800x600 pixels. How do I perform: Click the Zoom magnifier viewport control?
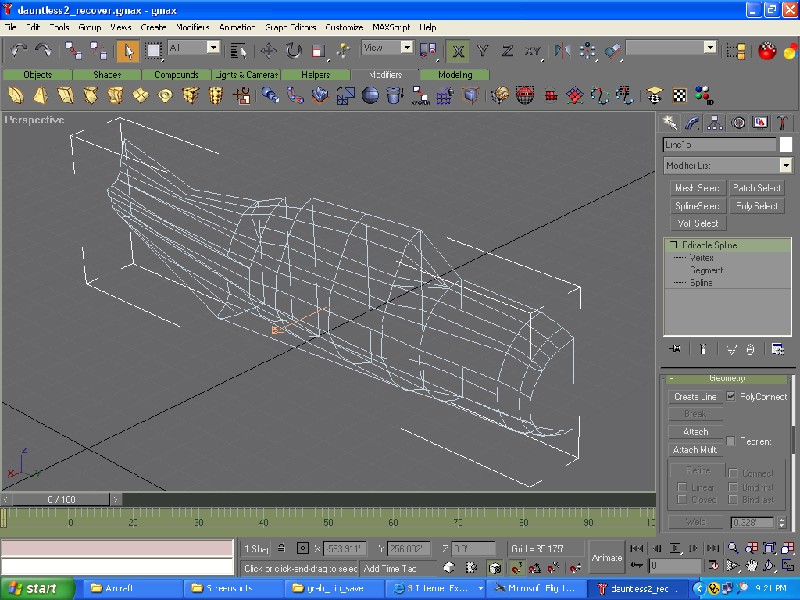(733, 548)
